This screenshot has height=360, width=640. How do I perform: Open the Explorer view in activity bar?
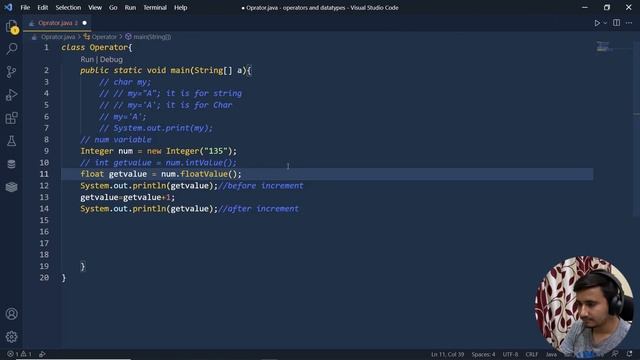(11, 27)
